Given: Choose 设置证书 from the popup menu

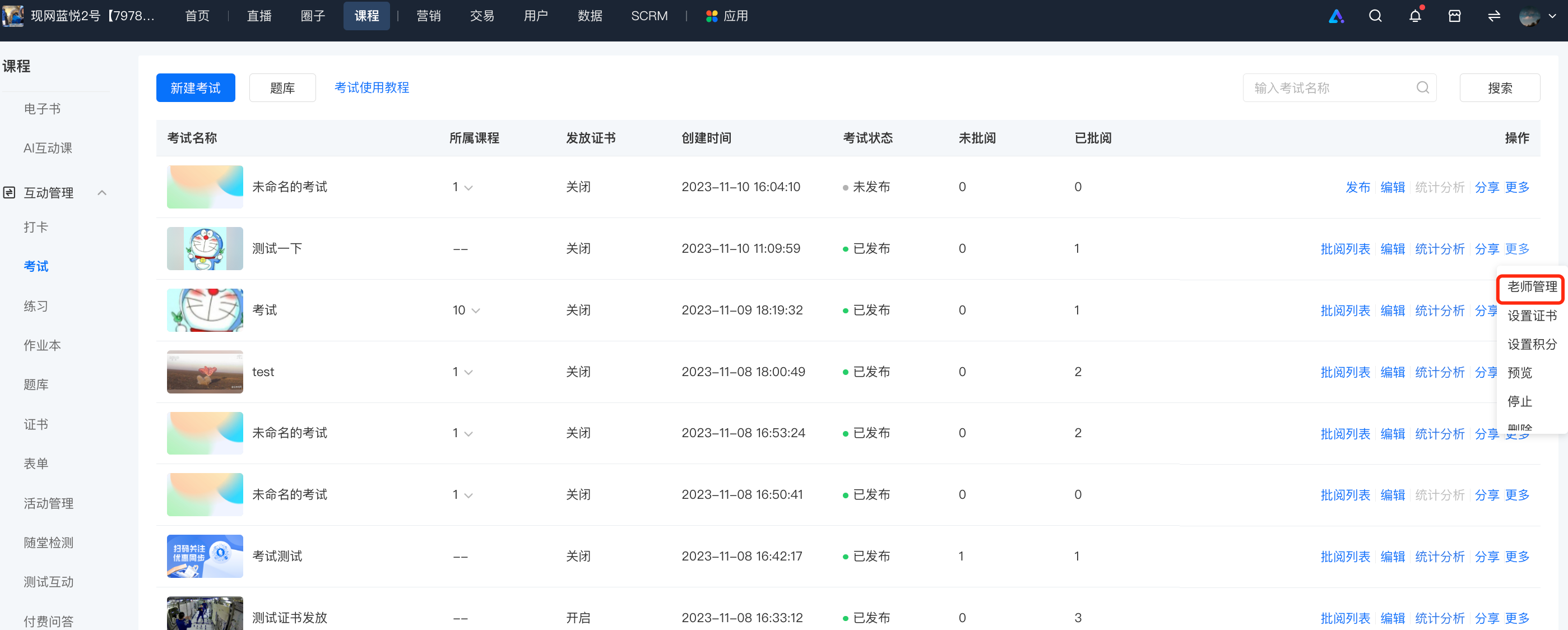Looking at the screenshot, I should 1532,316.
